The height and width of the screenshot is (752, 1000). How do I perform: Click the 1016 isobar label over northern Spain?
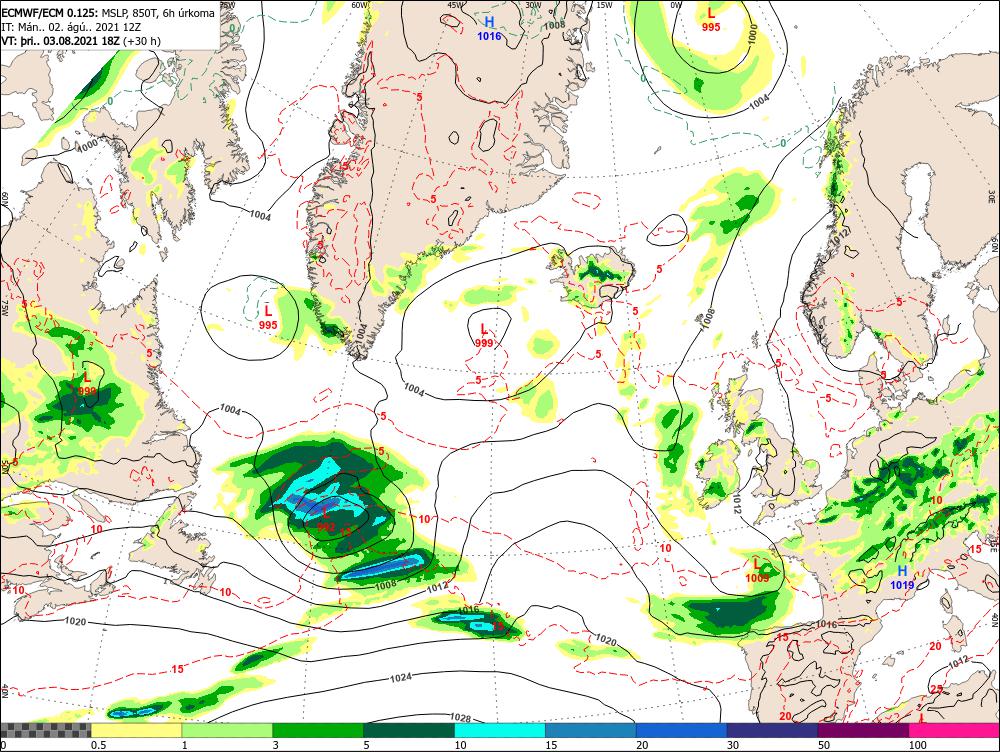826,624
